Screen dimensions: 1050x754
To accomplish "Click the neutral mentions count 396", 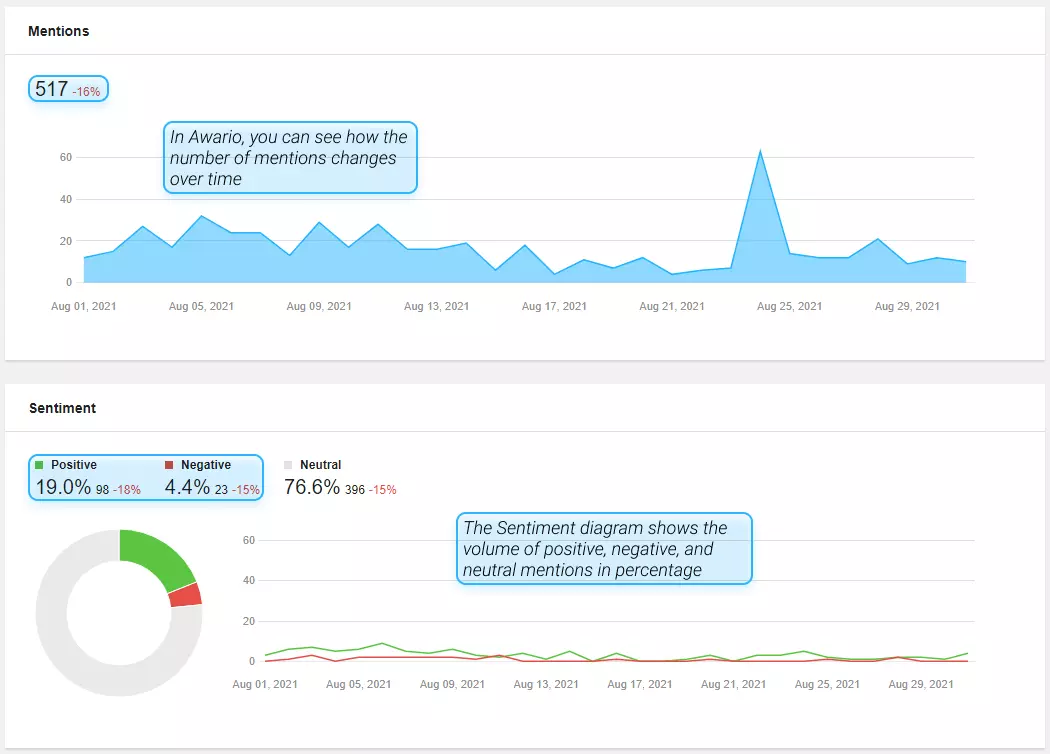I will pyautogui.click(x=355, y=489).
